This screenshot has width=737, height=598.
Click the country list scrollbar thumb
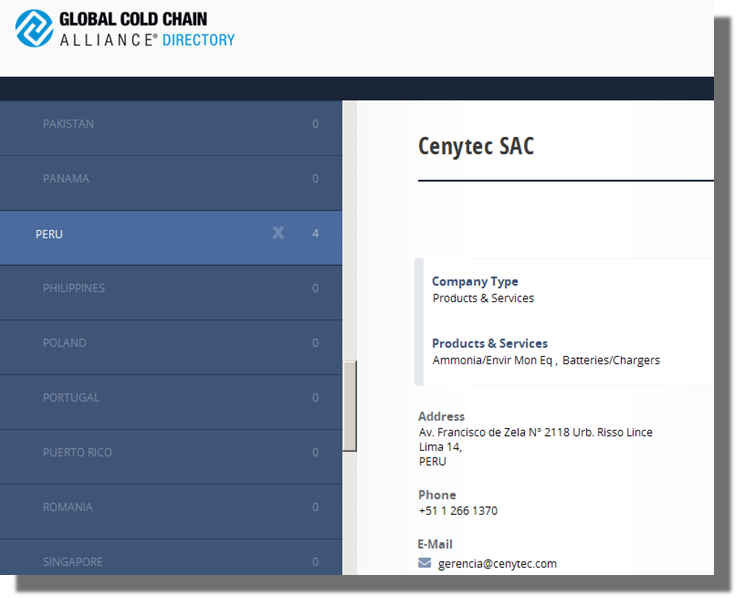(349, 406)
